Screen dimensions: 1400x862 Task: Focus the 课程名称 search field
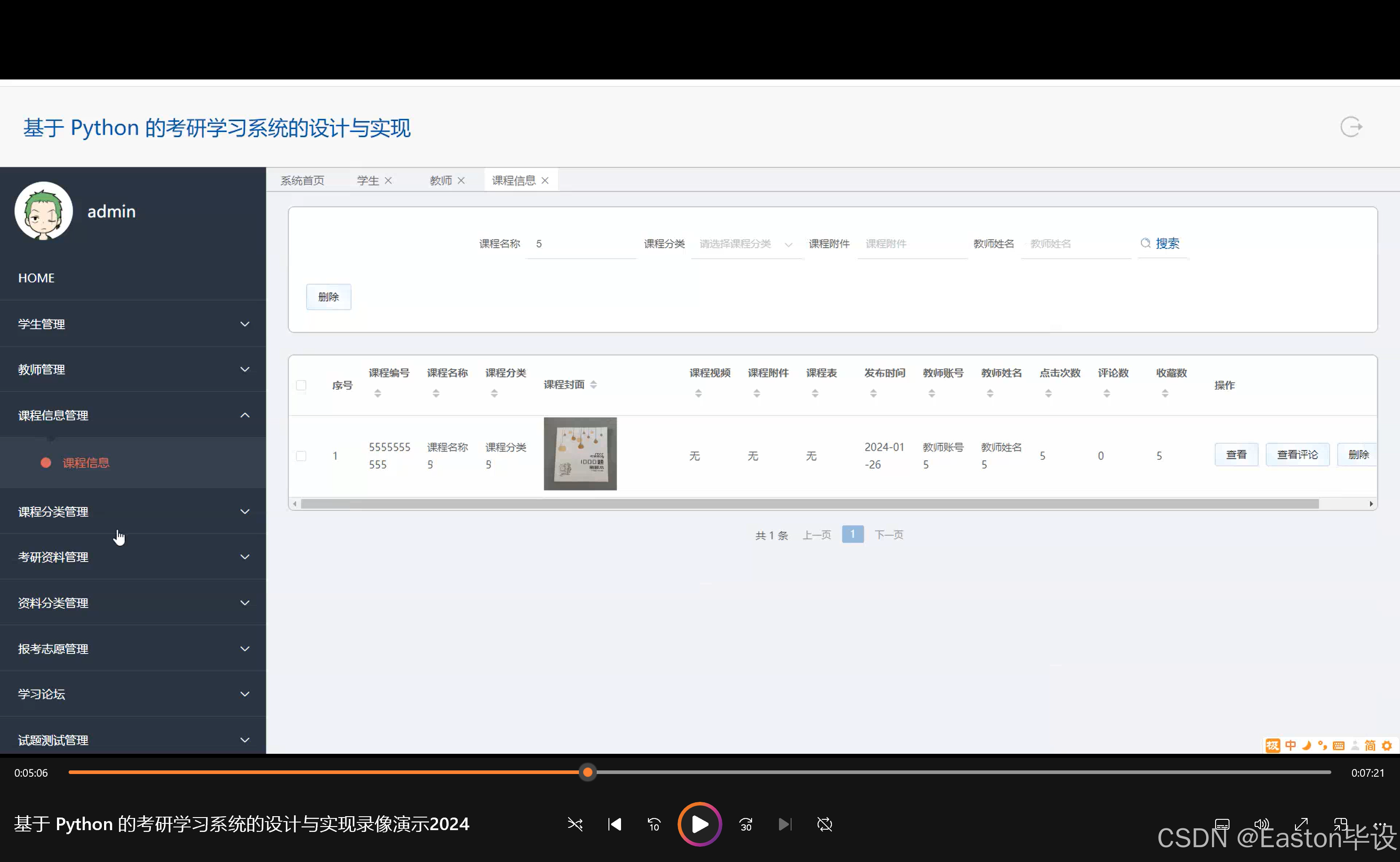[581, 244]
